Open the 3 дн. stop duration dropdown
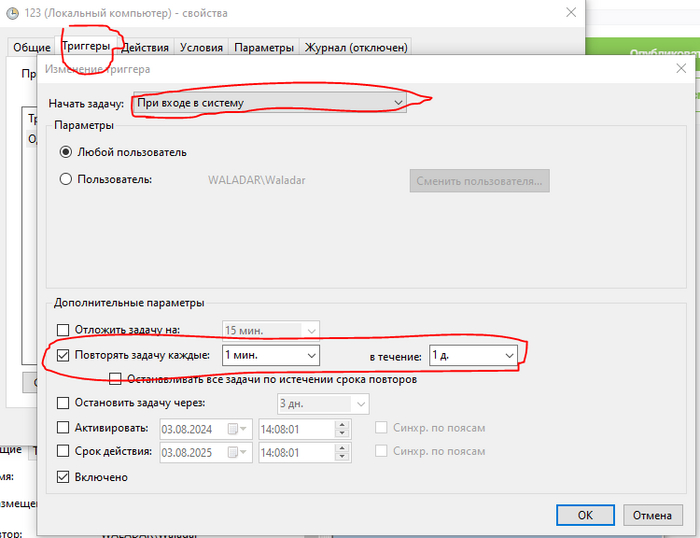 tap(323, 404)
